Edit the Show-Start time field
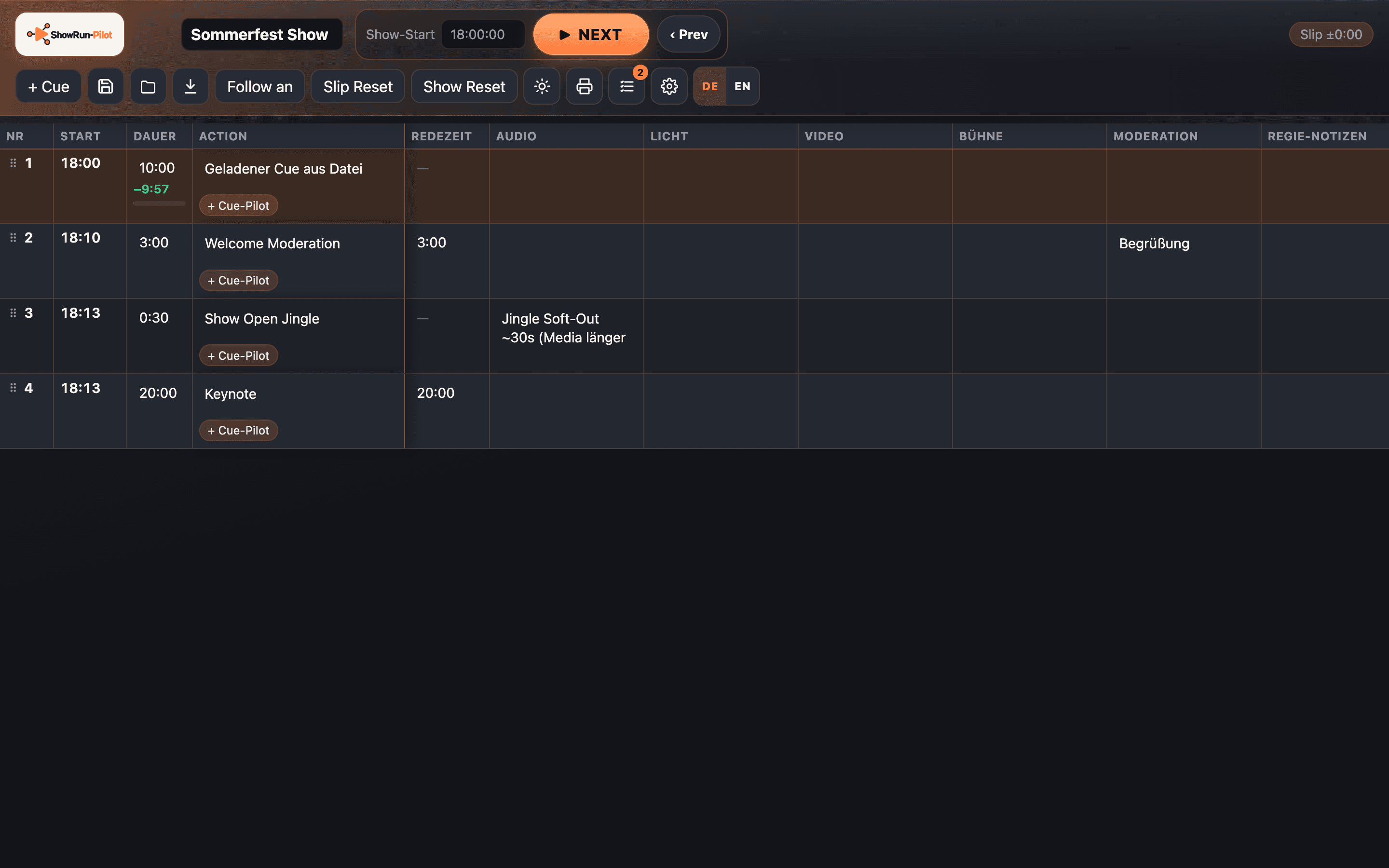Image resolution: width=1389 pixels, height=868 pixels. point(483,34)
